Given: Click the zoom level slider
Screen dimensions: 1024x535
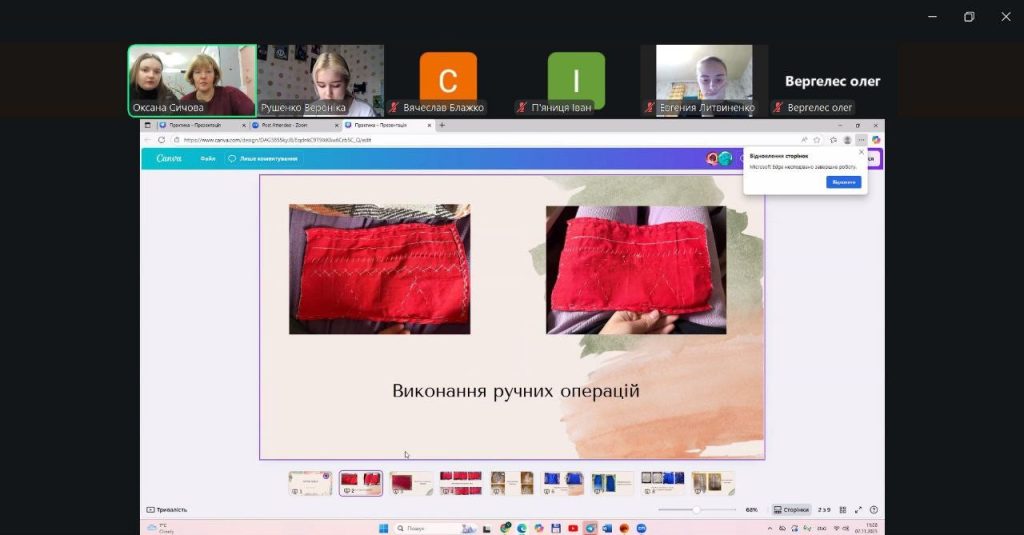Looking at the screenshot, I should pyautogui.click(x=696, y=510).
